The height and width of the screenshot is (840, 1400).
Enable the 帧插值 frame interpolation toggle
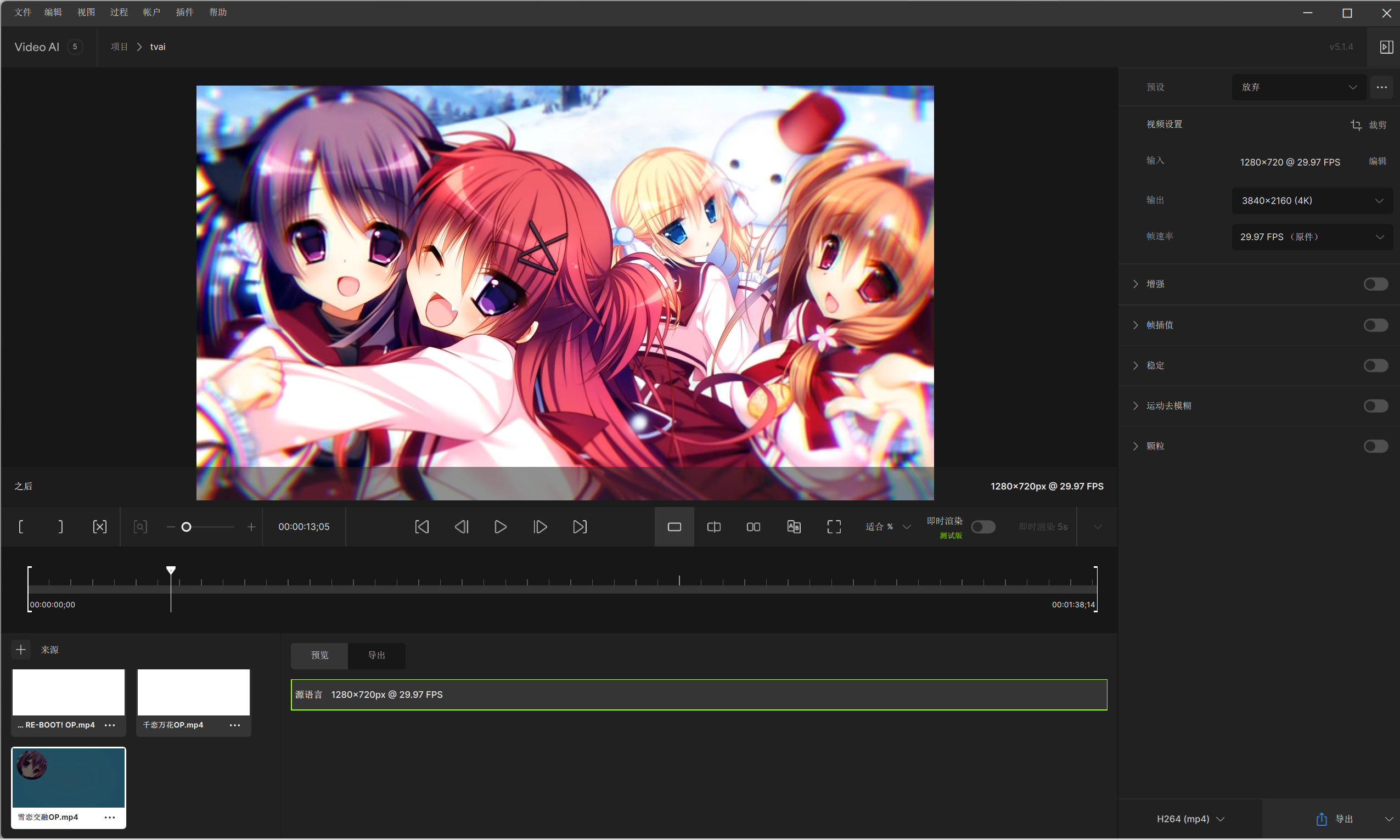point(1376,325)
